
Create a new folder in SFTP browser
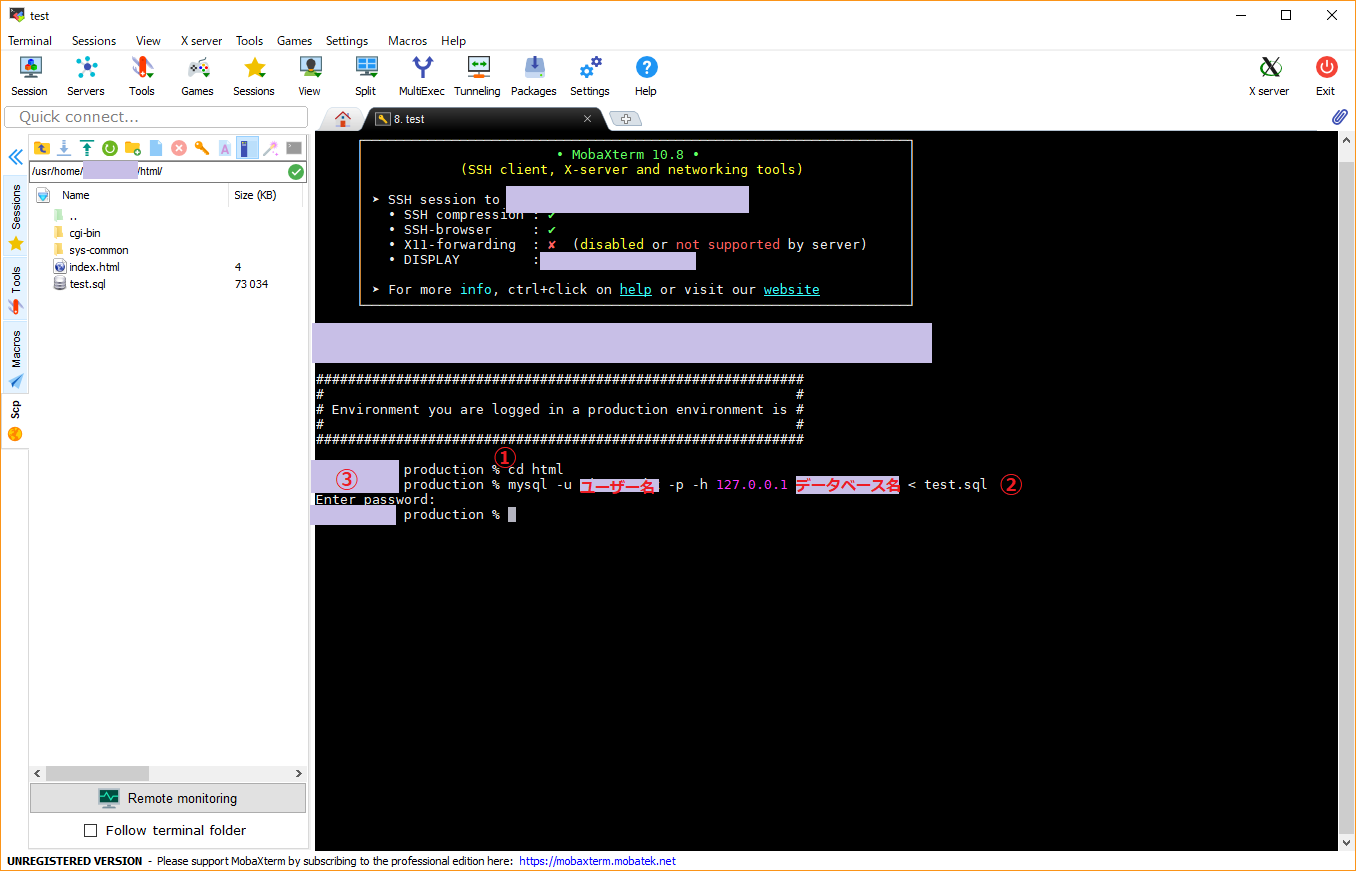click(133, 148)
